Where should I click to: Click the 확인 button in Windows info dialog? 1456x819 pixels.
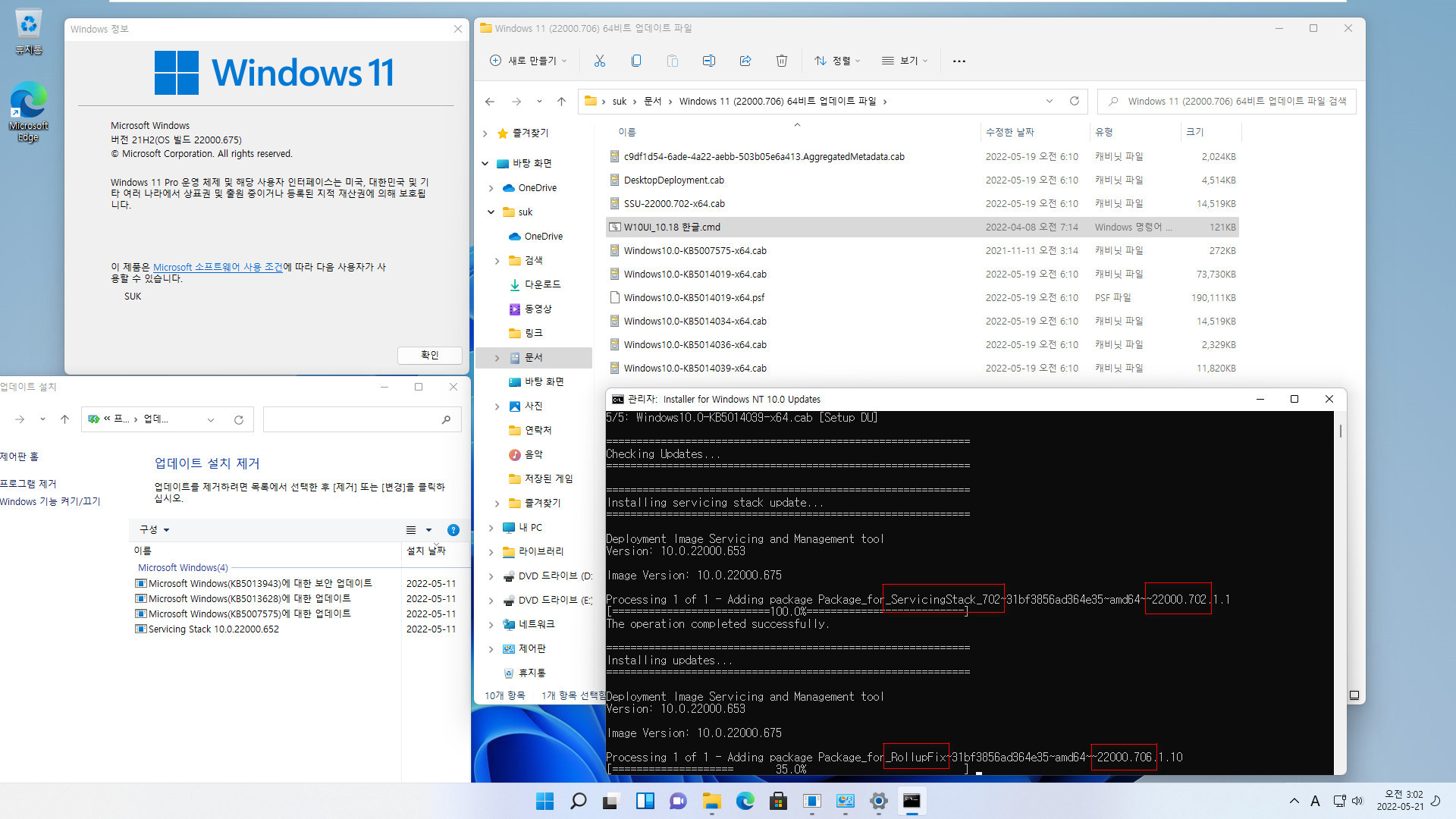430,355
